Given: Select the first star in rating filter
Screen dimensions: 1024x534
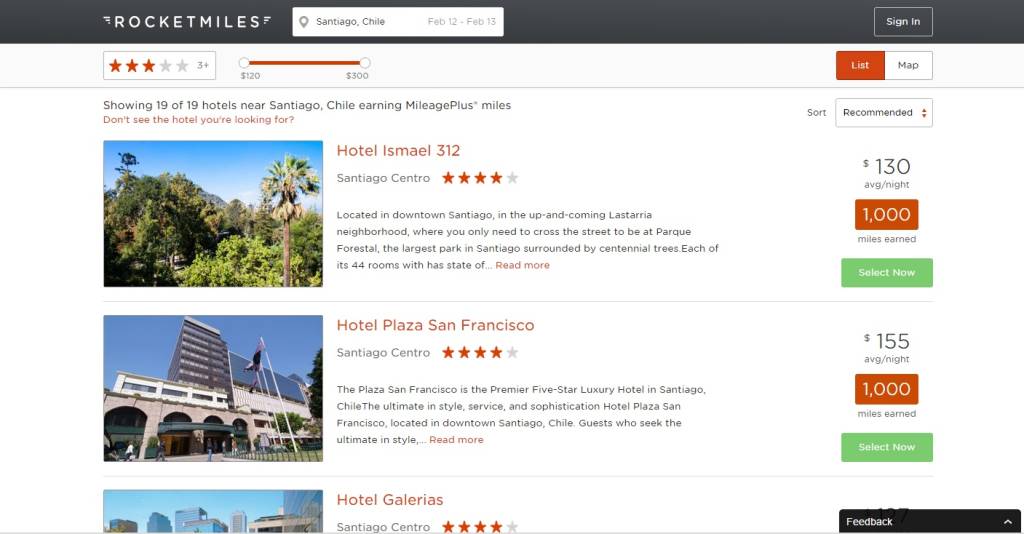Looking at the screenshot, I should pyautogui.click(x=116, y=65).
